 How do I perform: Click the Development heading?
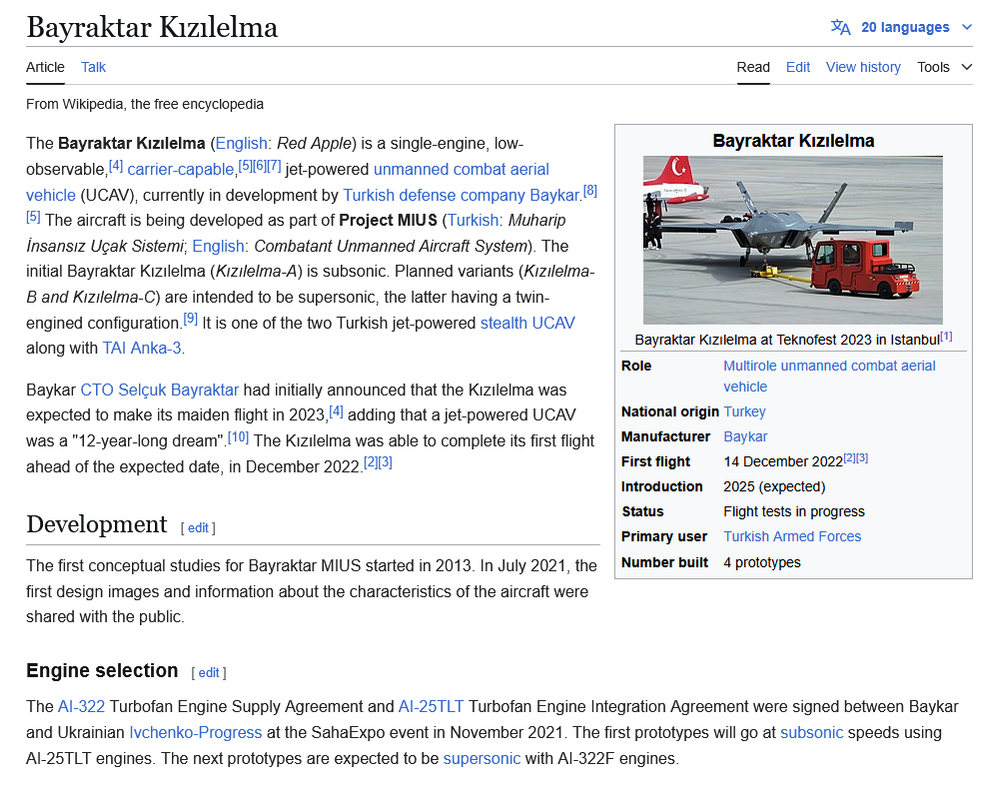97,524
